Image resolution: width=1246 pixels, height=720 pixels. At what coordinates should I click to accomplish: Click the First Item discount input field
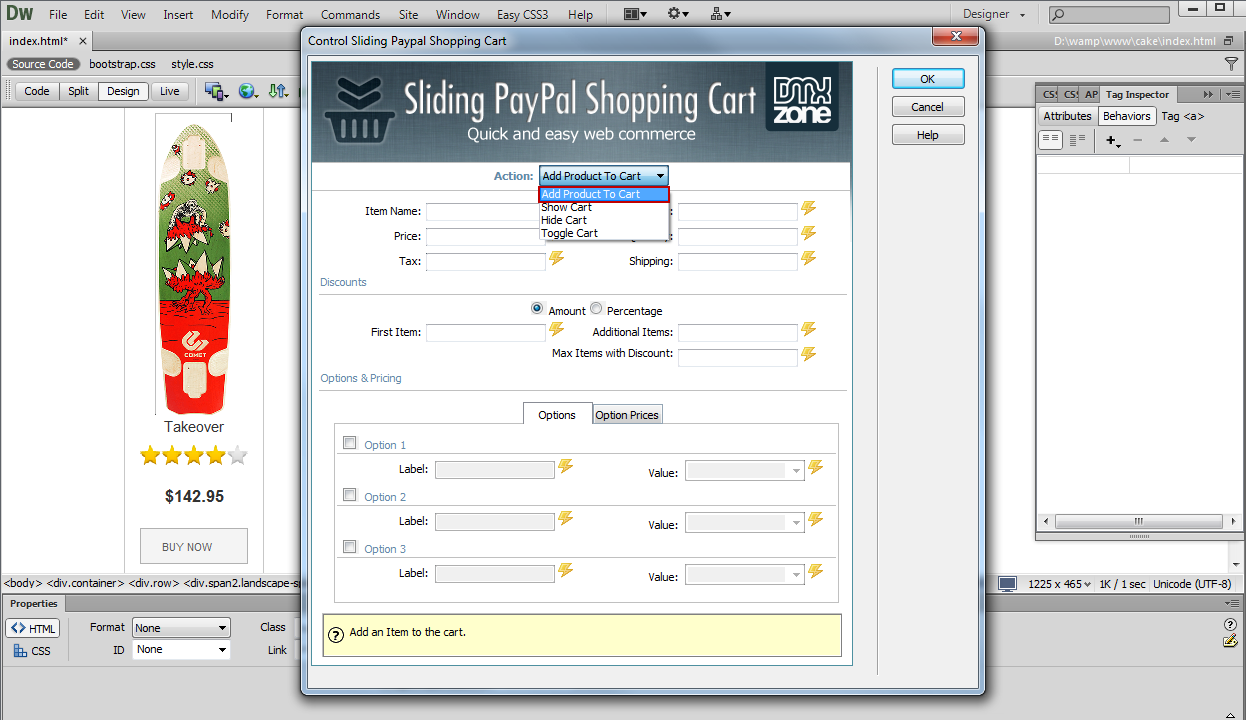pyautogui.click(x=486, y=333)
